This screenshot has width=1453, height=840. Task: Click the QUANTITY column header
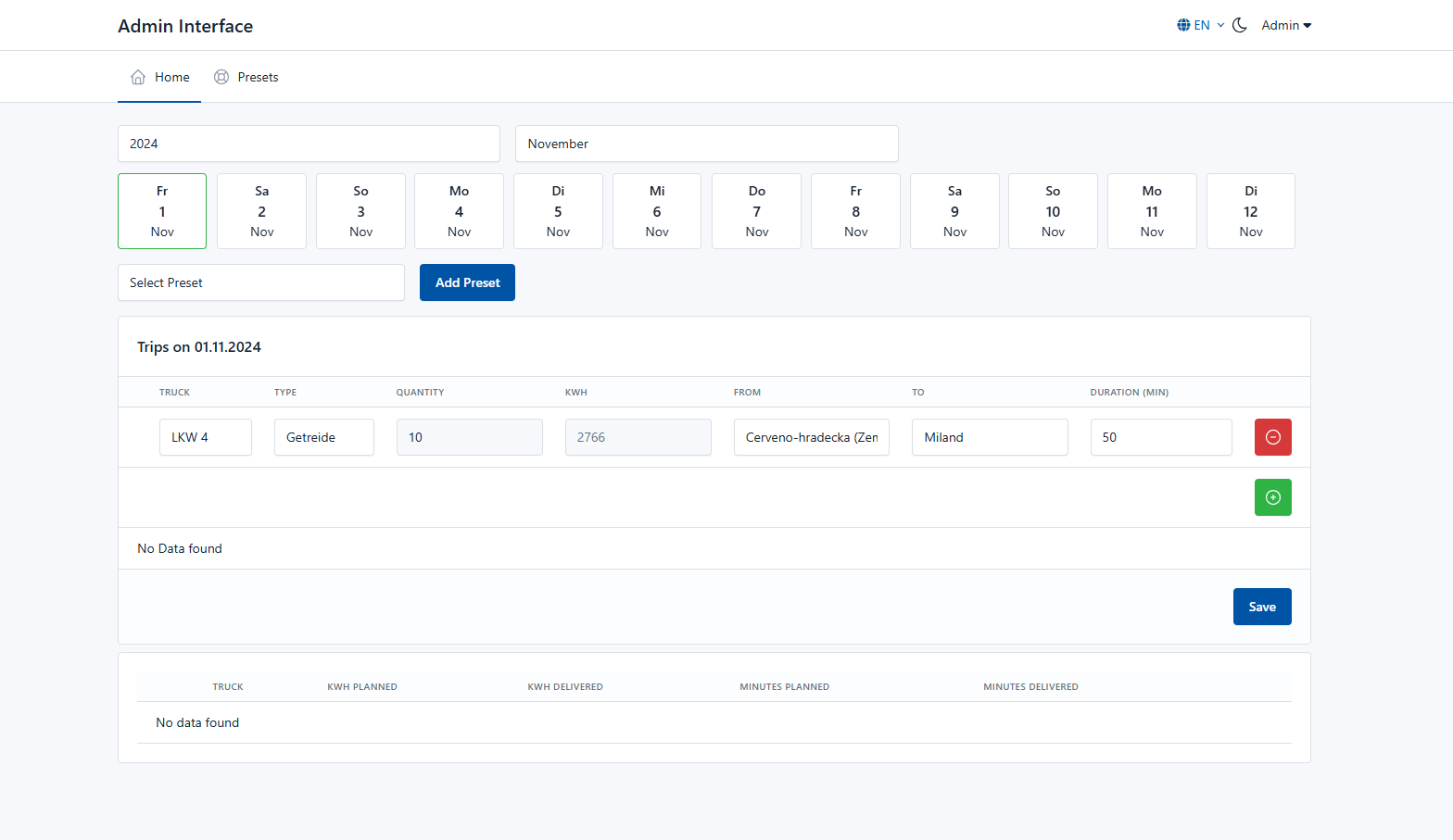click(x=420, y=393)
